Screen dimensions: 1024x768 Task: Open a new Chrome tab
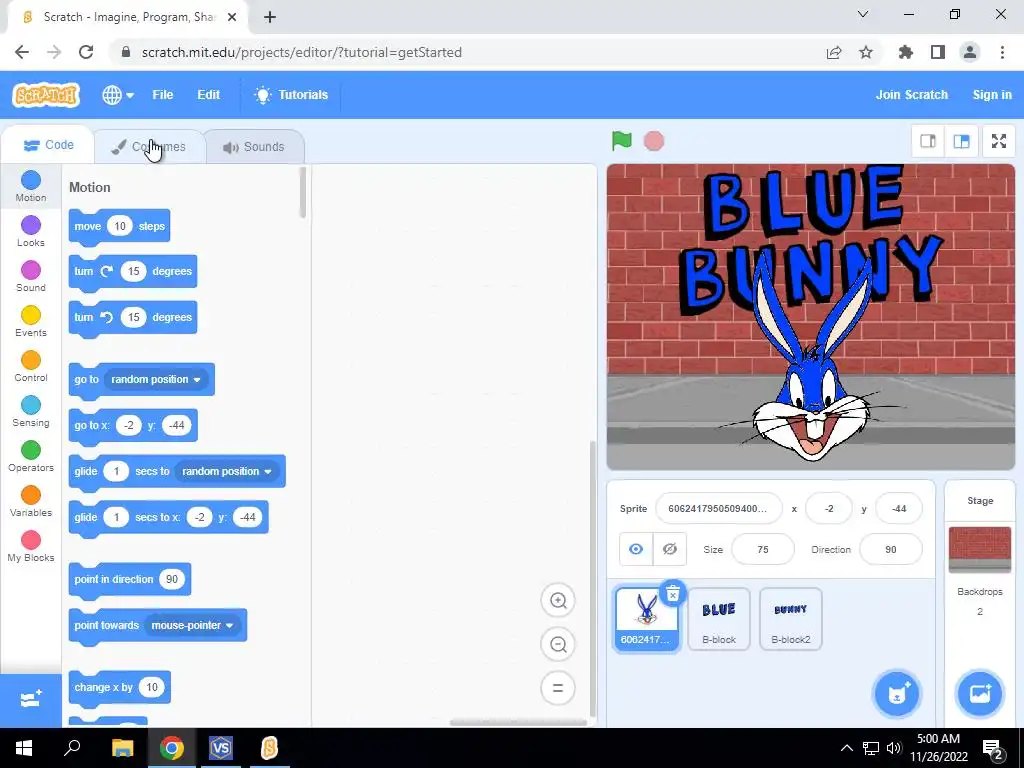(270, 17)
